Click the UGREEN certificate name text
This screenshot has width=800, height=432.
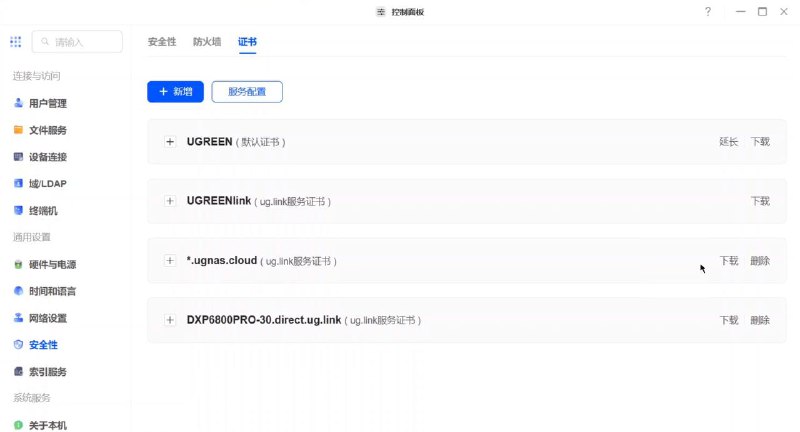point(209,142)
